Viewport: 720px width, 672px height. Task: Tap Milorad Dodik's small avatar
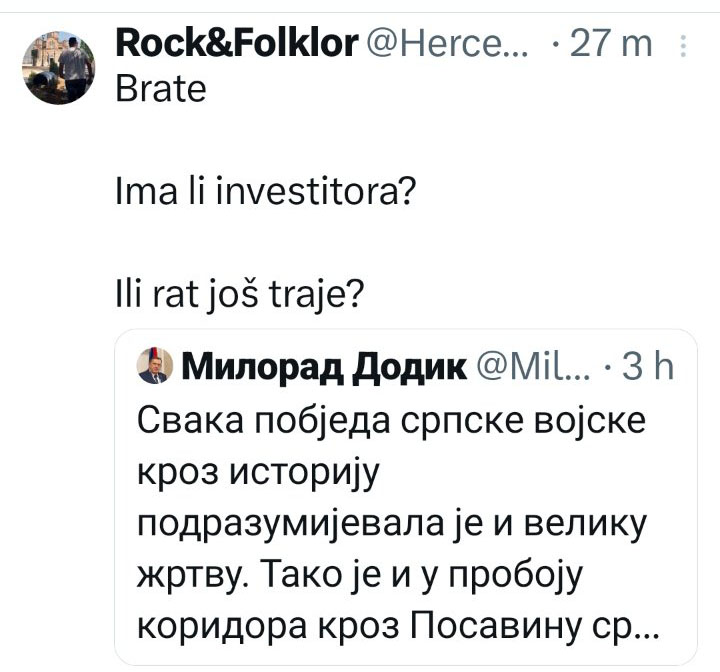[x=155, y=366]
